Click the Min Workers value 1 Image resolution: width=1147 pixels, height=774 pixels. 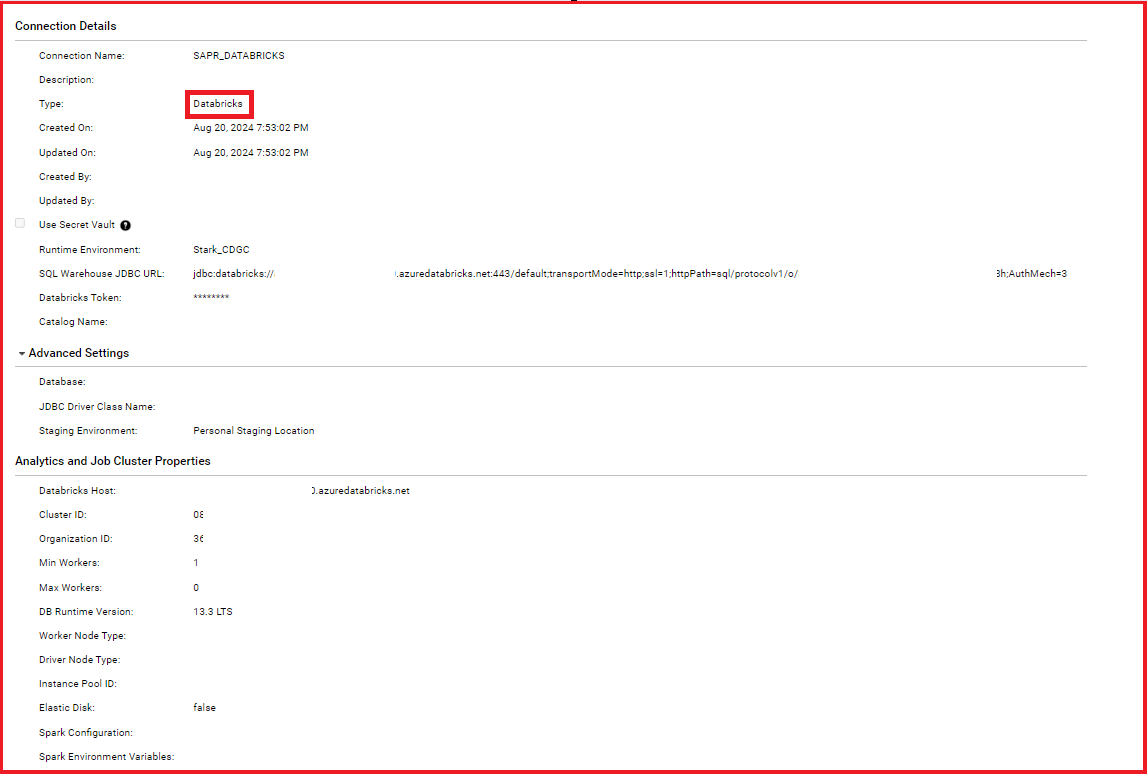pyautogui.click(x=196, y=563)
